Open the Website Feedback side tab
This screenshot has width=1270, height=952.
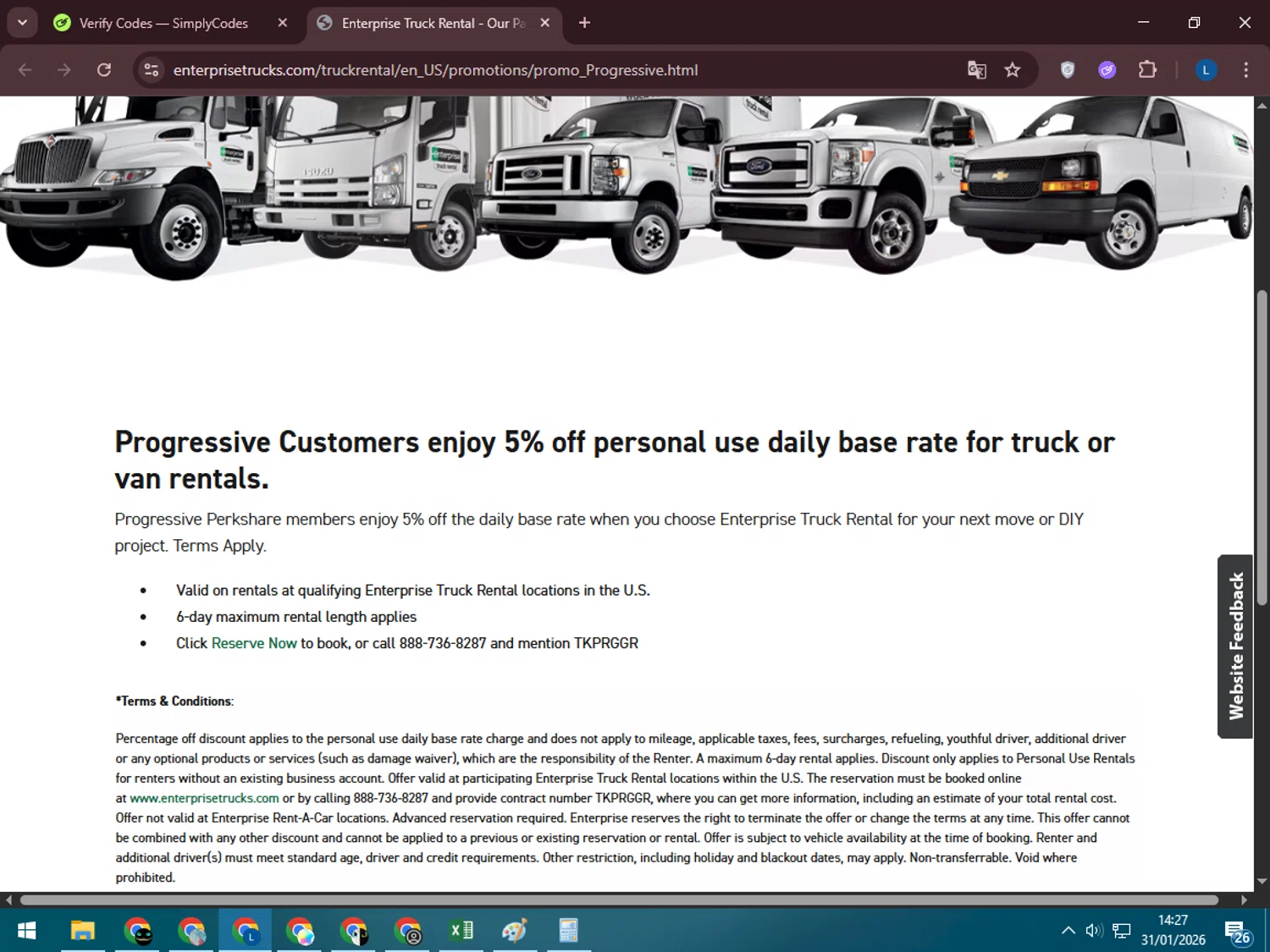[x=1236, y=647]
